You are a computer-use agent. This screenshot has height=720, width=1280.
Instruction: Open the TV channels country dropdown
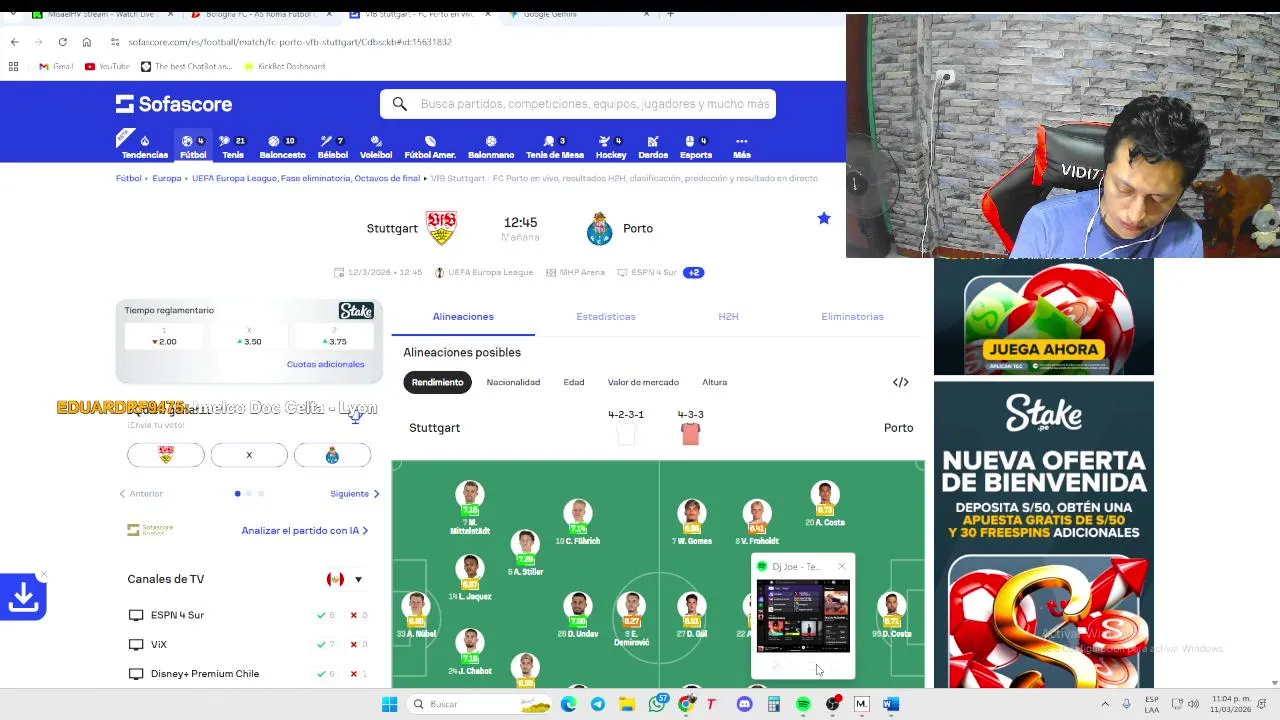(x=346, y=579)
